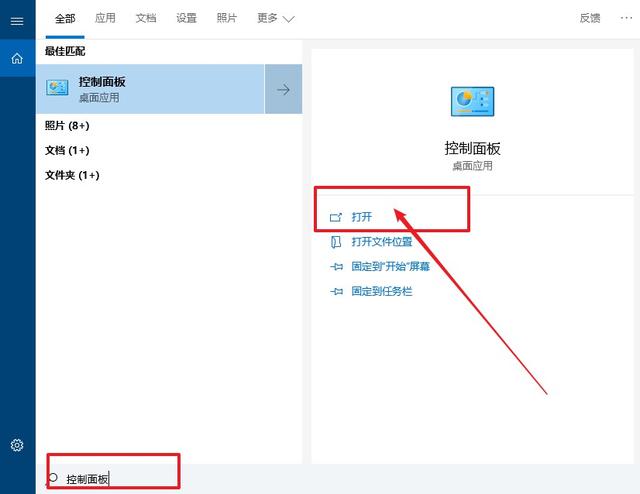Click 固定到"开始"屏幕 link
The height and width of the screenshot is (494, 640).
coord(390,267)
